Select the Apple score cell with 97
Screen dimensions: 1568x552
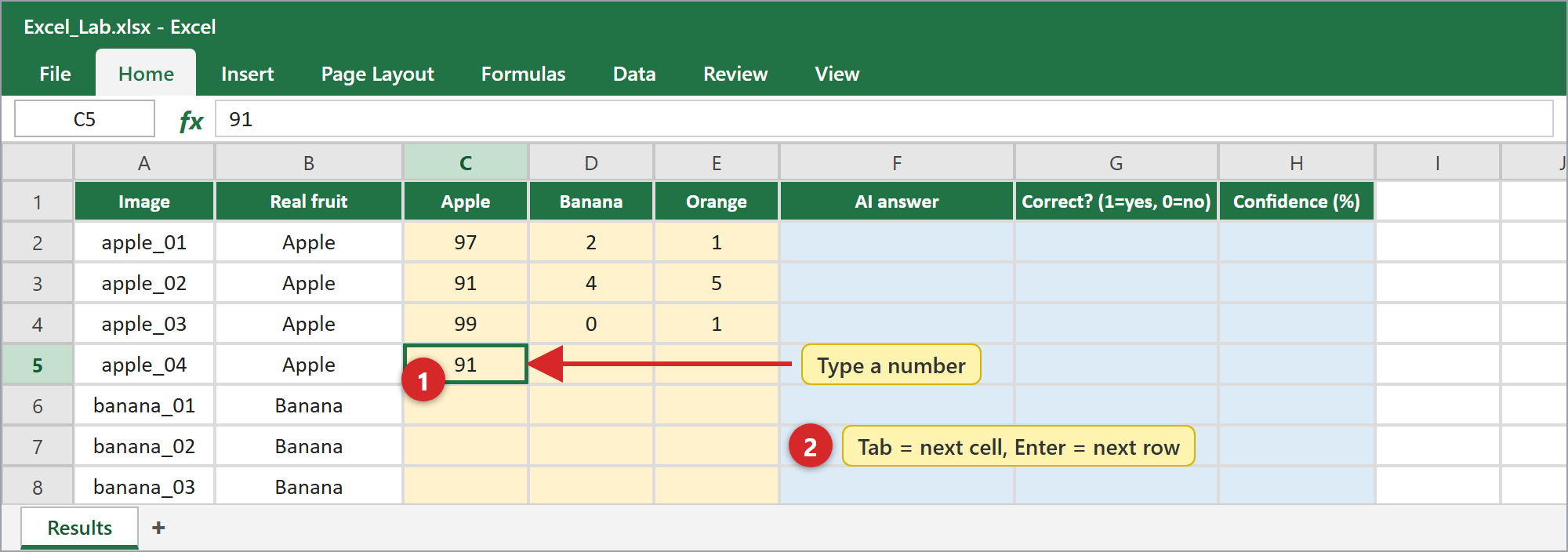466,242
